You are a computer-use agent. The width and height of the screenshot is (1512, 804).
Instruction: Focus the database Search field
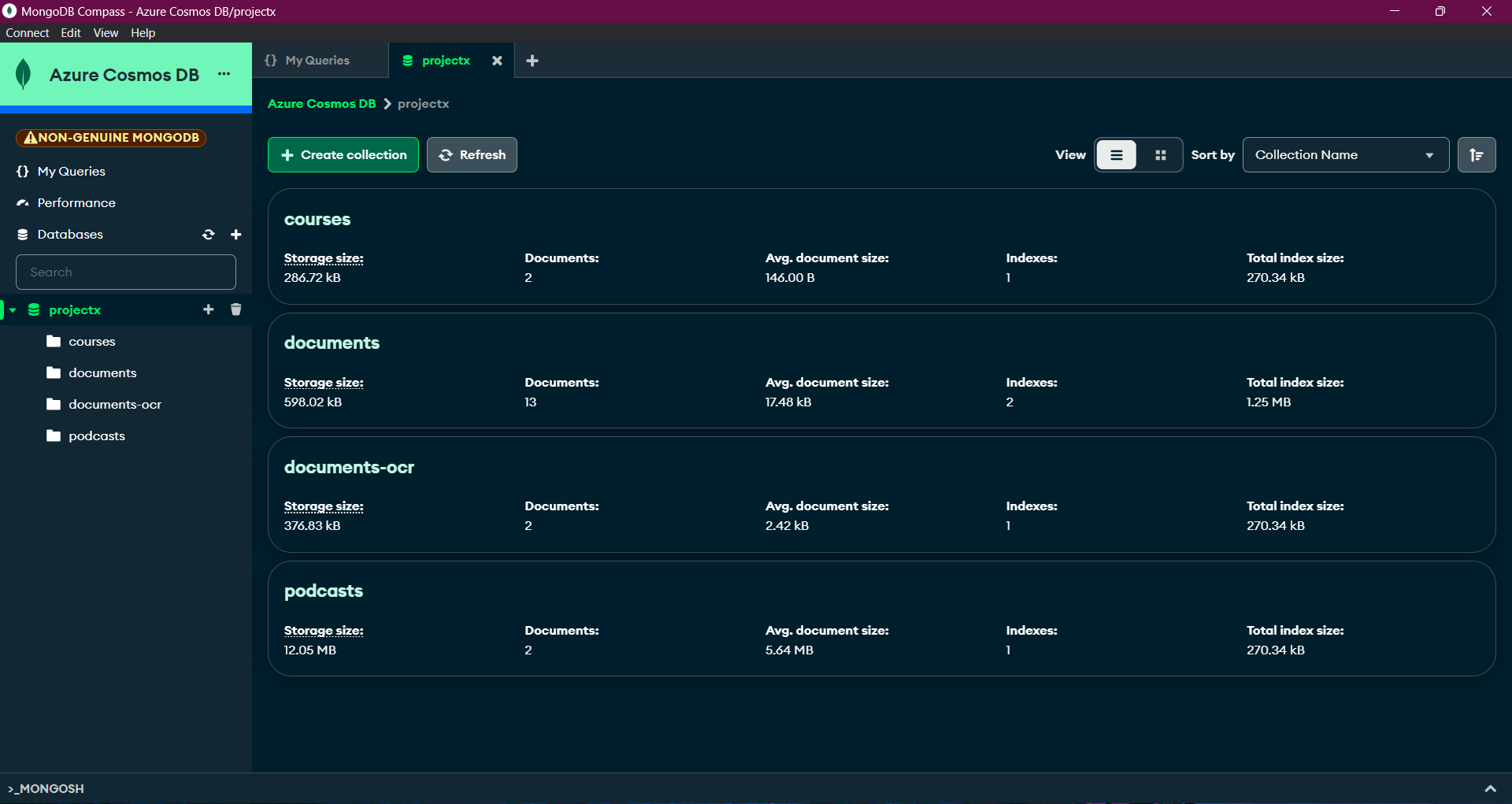click(x=126, y=272)
